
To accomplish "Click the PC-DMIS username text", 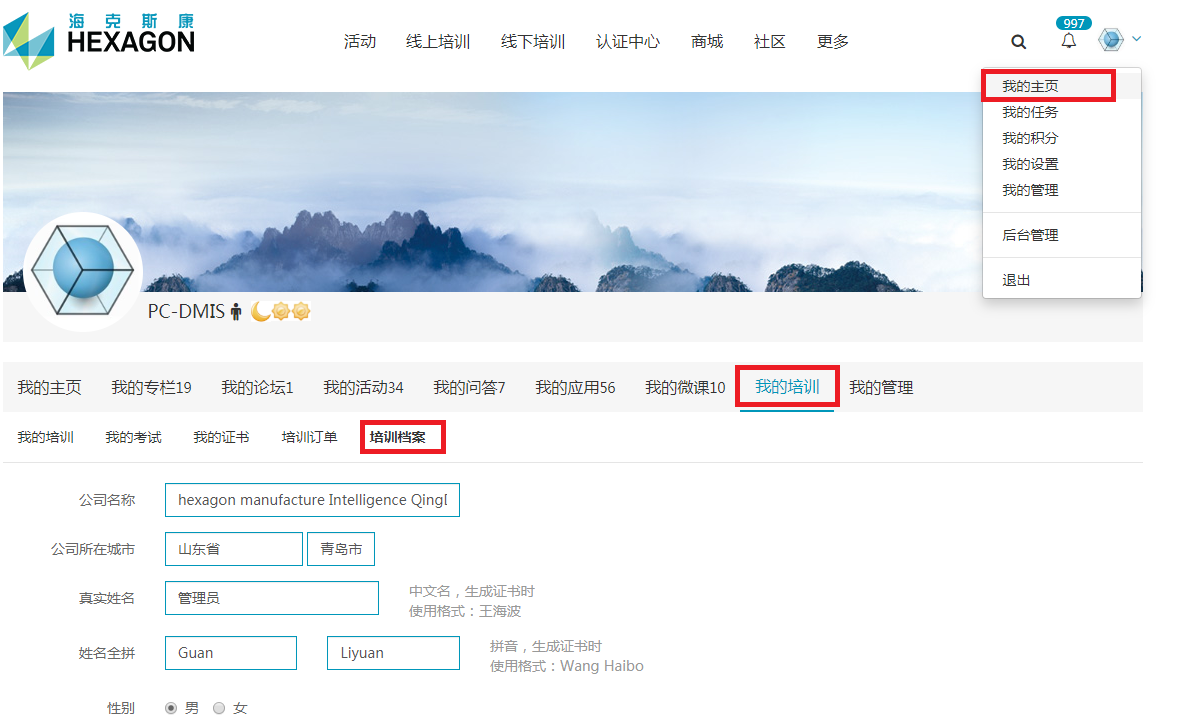I will pyautogui.click(x=186, y=311).
